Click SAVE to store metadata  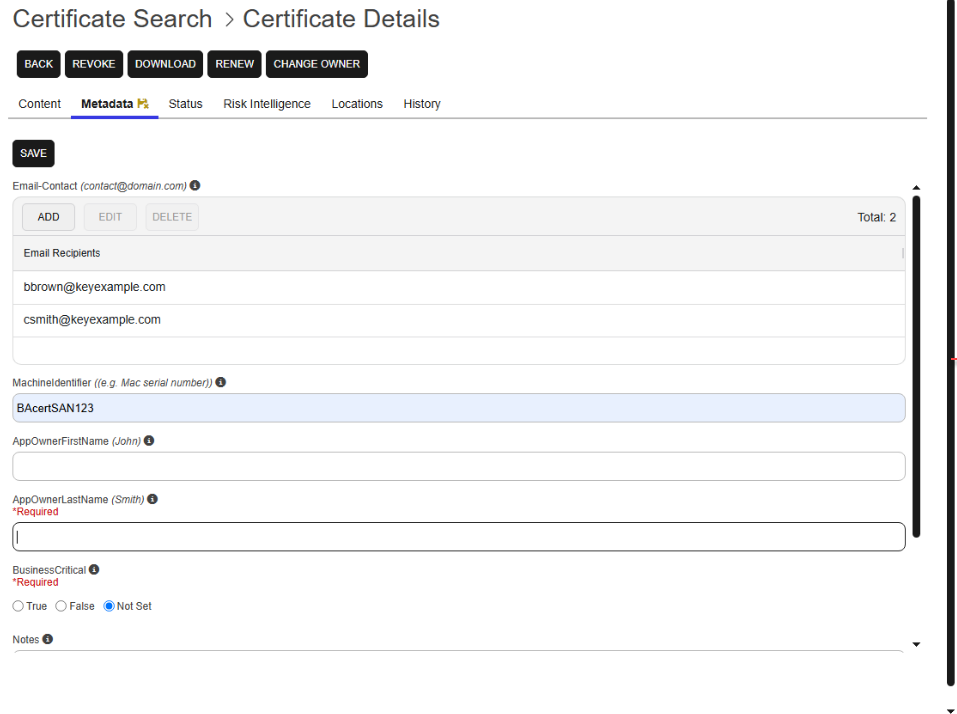tap(33, 153)
